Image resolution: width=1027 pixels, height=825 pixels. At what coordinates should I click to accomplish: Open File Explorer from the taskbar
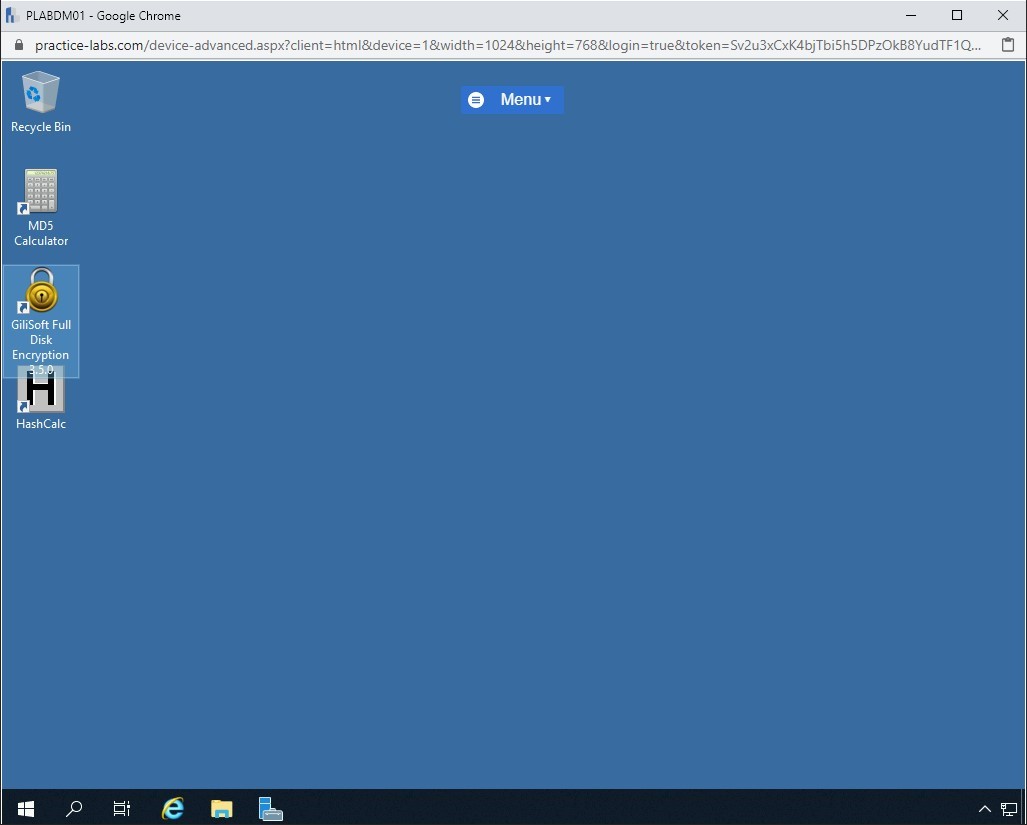tap(222, 808)
